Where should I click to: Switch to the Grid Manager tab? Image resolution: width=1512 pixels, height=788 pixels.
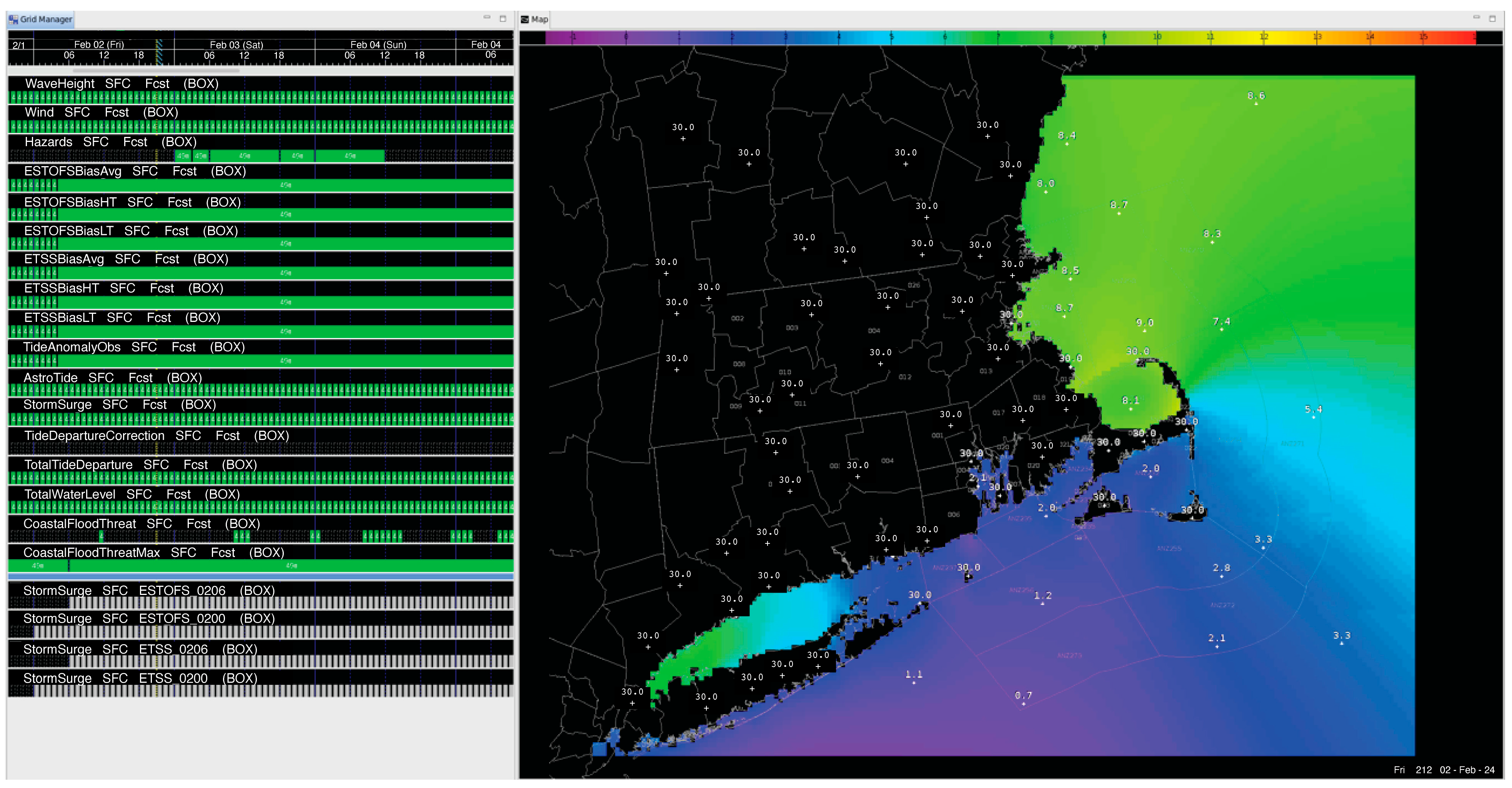pyautogui.click(x=40, y=19)
